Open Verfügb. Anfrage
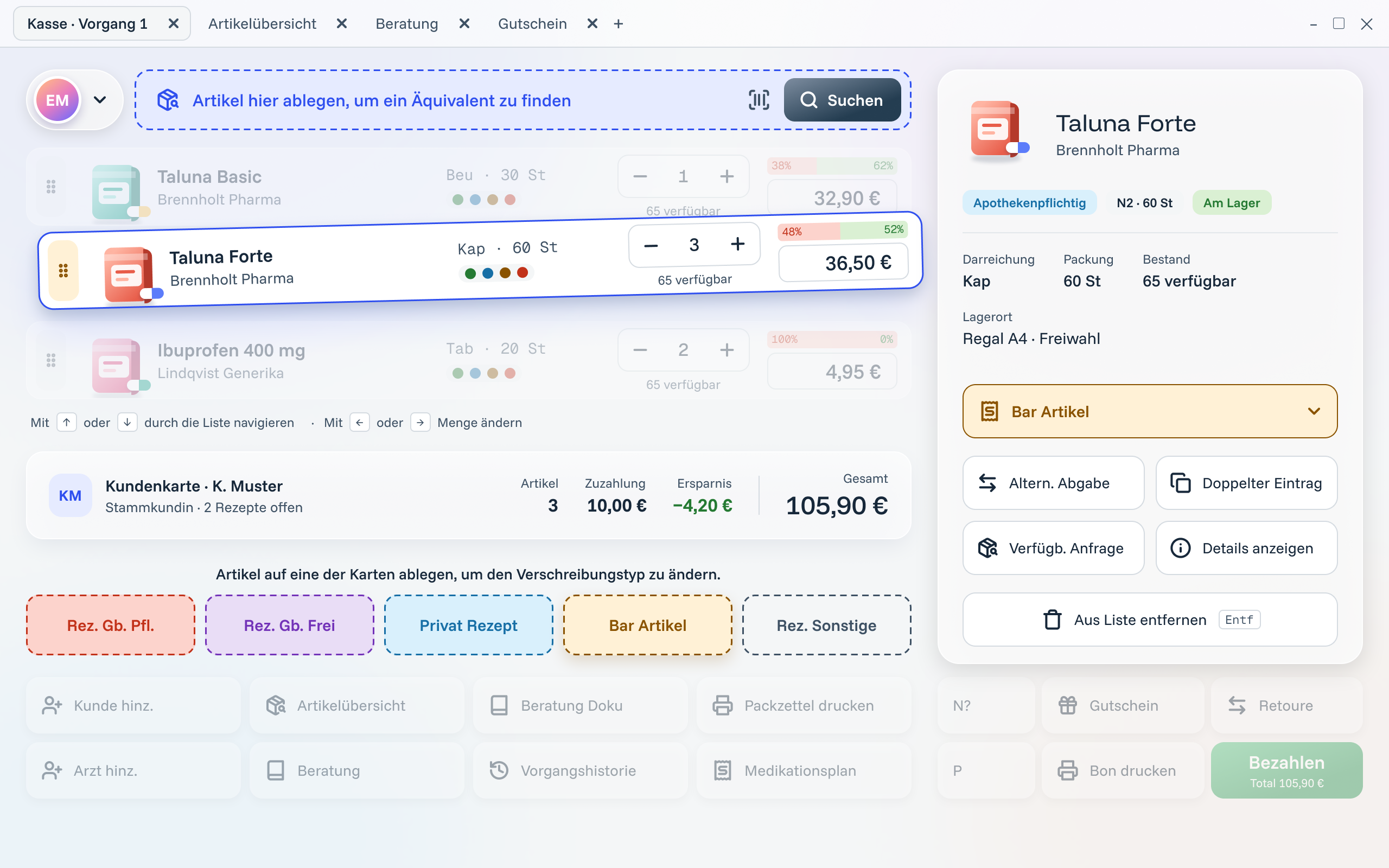1389x868 pixels. 1053,548
